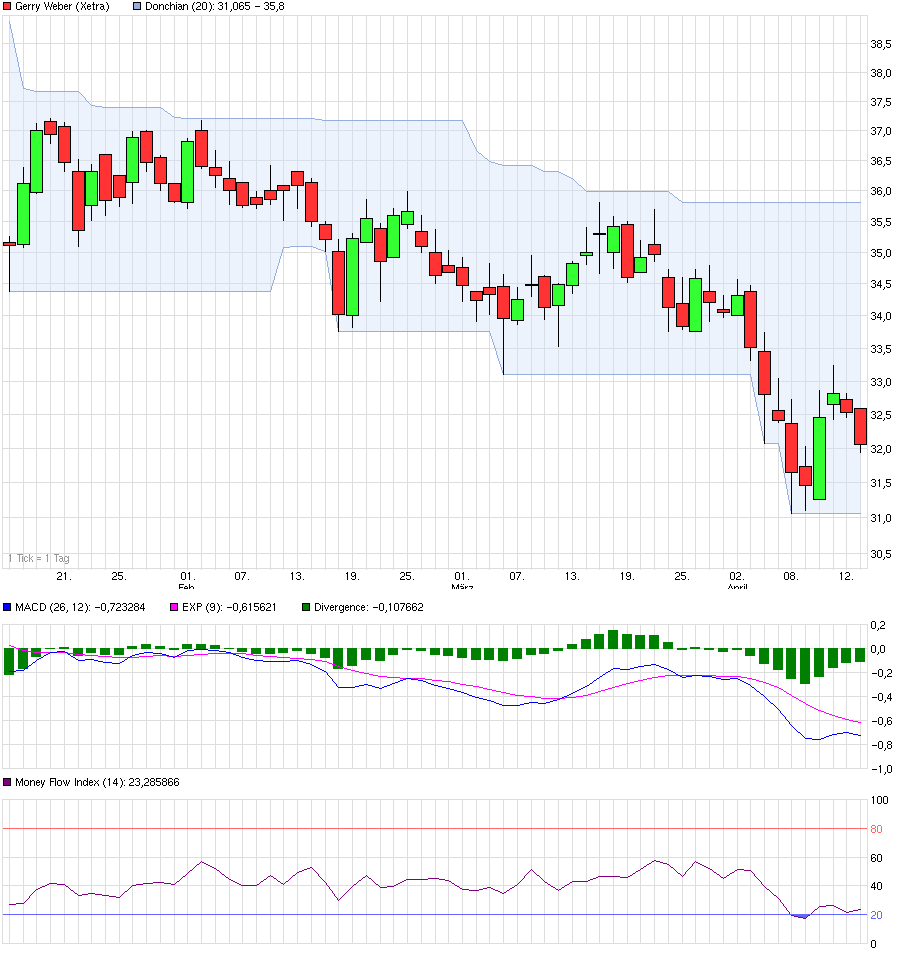The height and width of the screenshot is (954, 912).
Task: Click the 38,5 price axis label
Action: (x=881, y=45)
